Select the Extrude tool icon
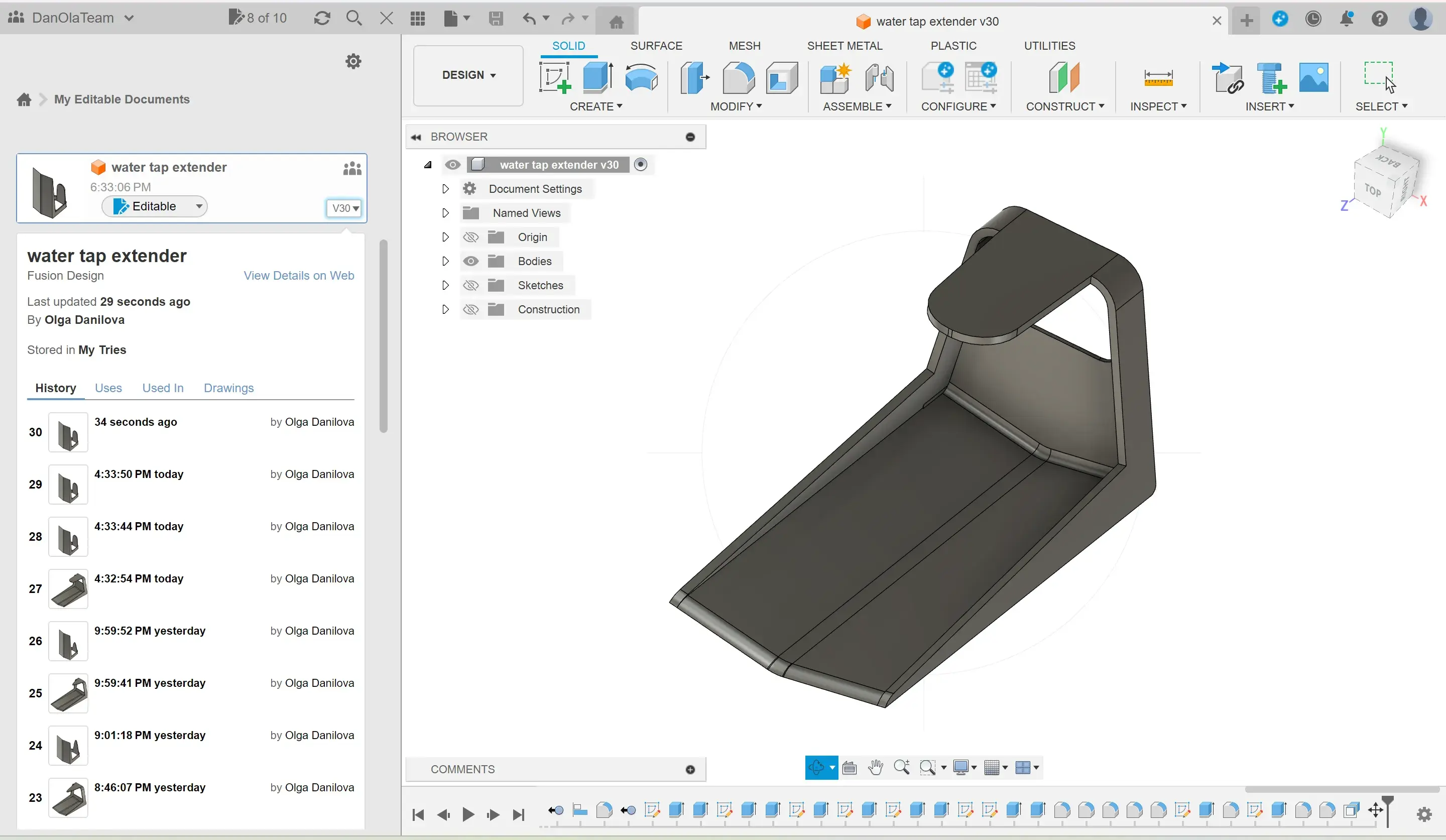This screenshot has height=840, width=1446. click(x=597, y=77)
